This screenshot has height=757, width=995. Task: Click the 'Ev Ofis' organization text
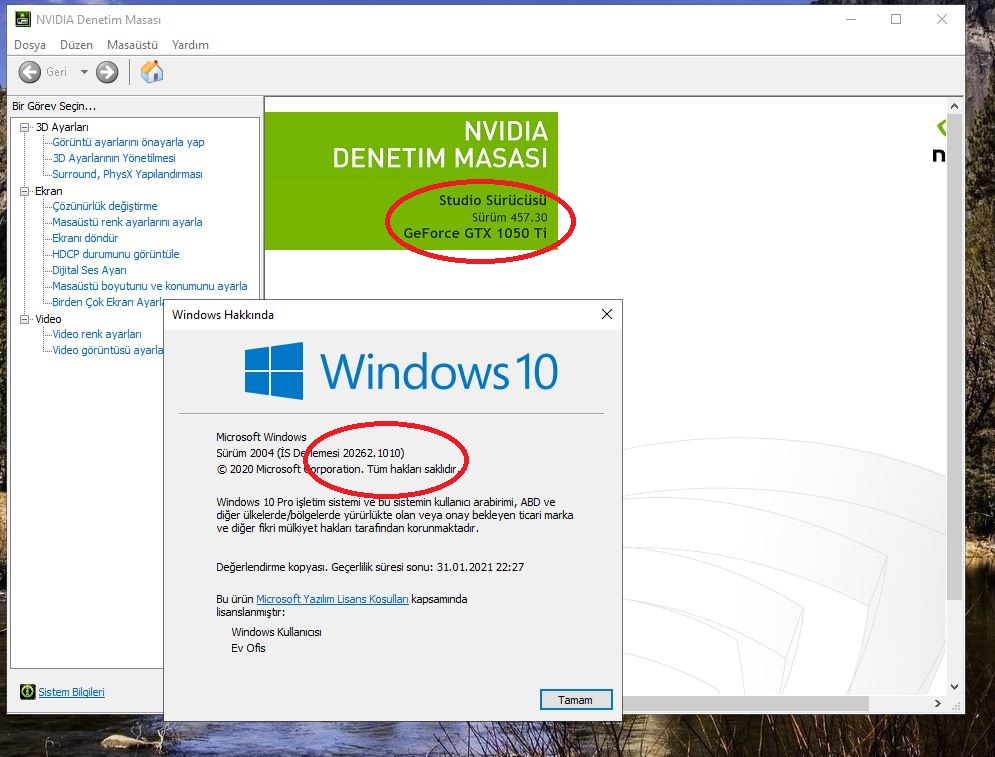(x=248, y=648)
